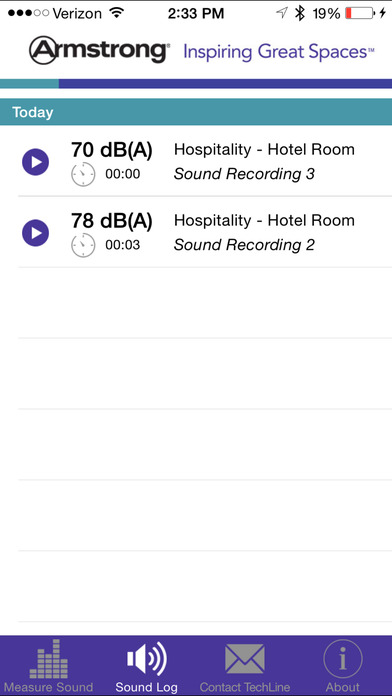Click the clock icon beside 00:00
The height and width of the screenshot is (696, 392).
83,174
